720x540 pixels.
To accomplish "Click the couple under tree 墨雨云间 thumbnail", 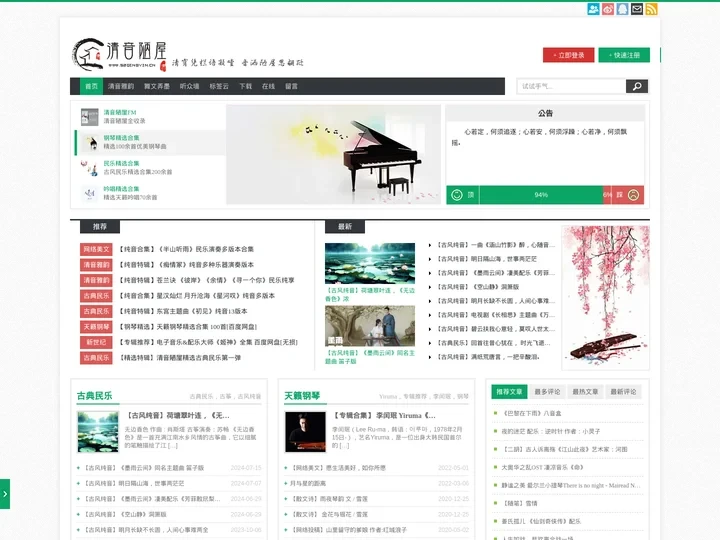I will pos(370,326).
